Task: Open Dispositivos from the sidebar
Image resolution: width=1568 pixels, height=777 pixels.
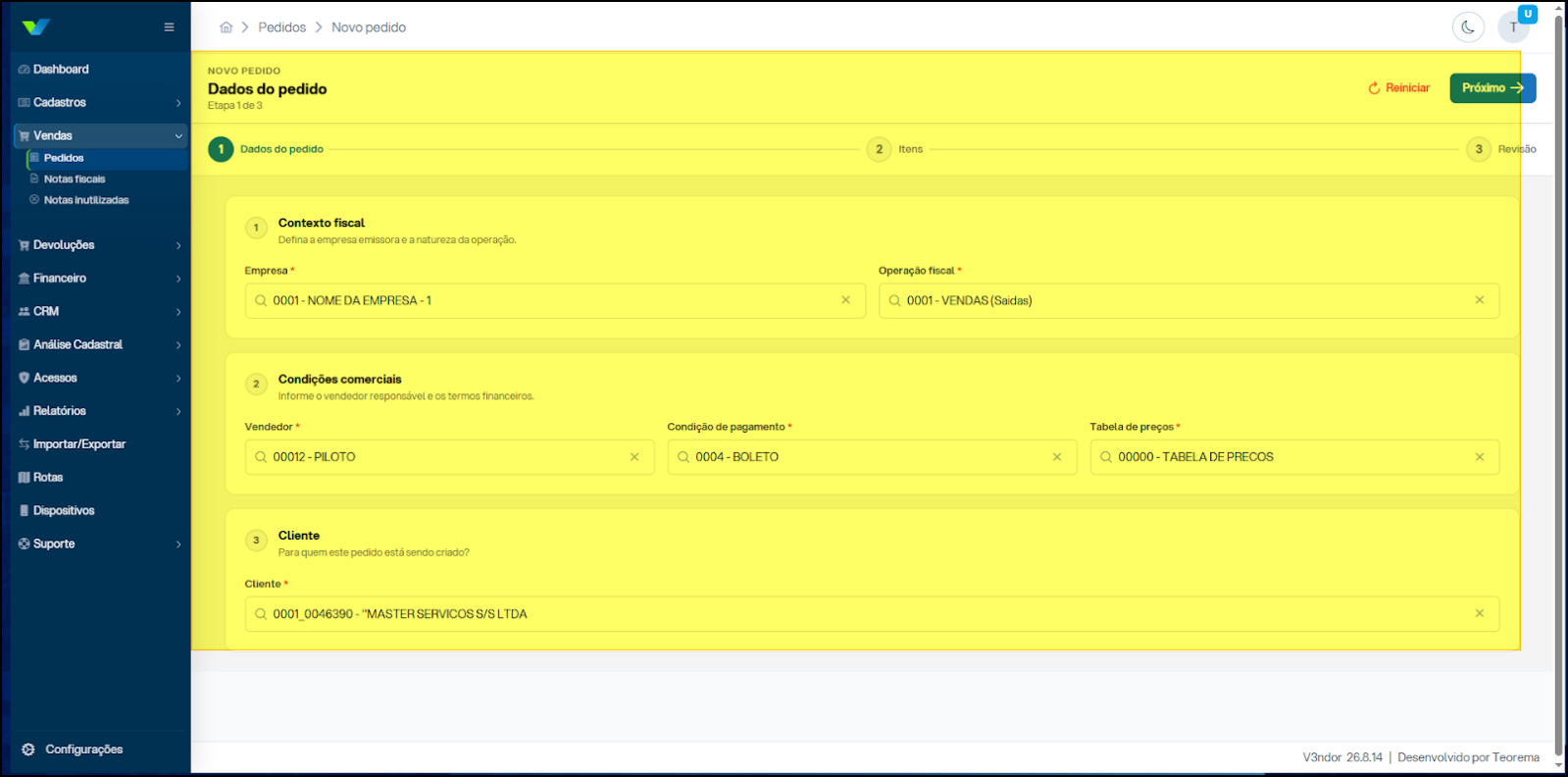Action: coord(100,511)
